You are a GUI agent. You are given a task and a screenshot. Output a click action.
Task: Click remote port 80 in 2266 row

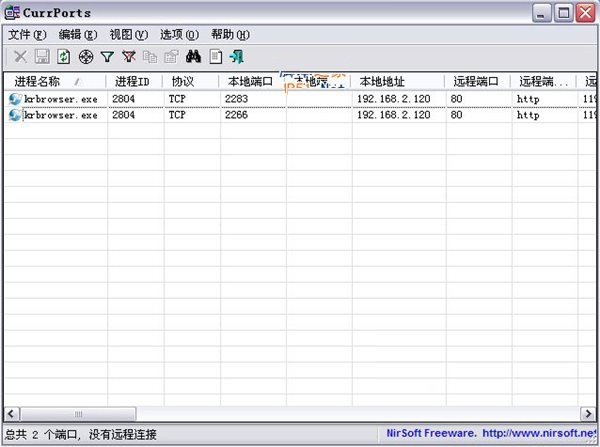[456, 115]
